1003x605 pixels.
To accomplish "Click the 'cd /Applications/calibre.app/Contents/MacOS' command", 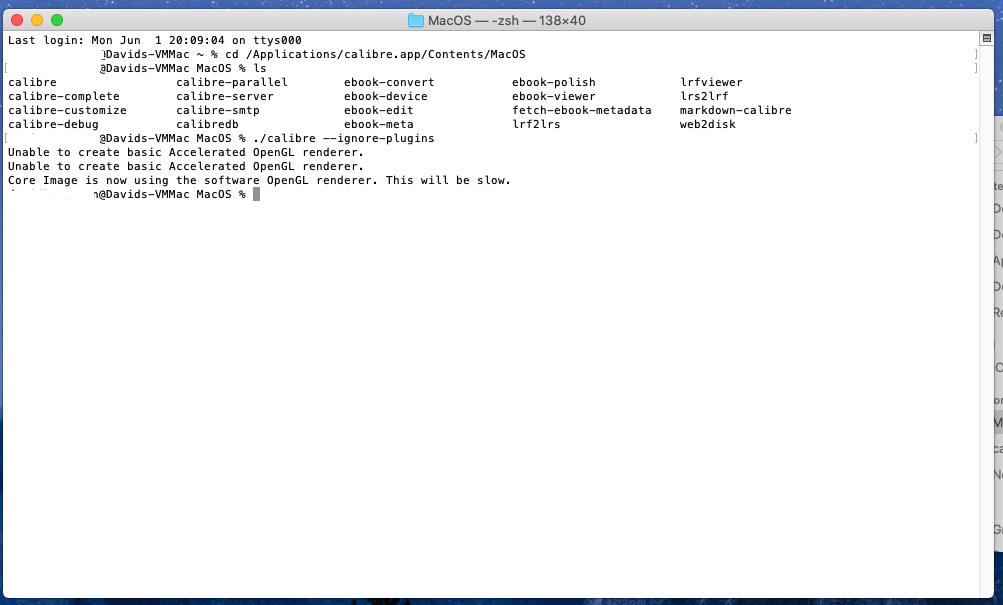I will 375,54.
